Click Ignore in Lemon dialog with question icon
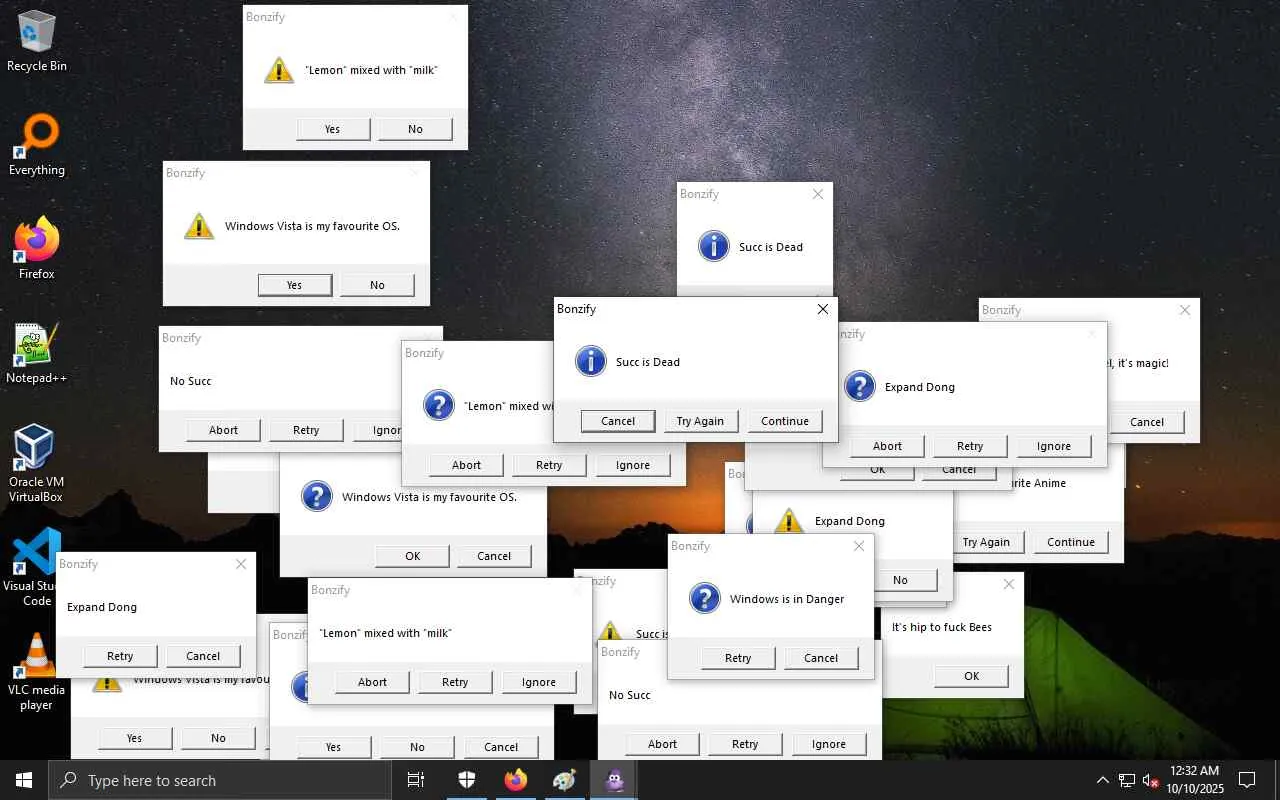 click(633, 465)
